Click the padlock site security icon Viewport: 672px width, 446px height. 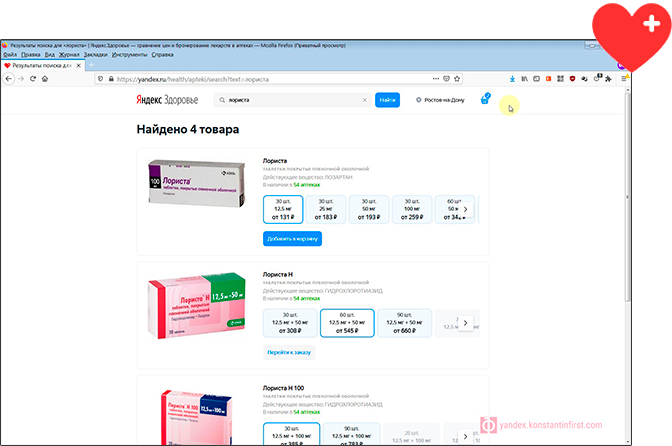(x=111, y=79)
